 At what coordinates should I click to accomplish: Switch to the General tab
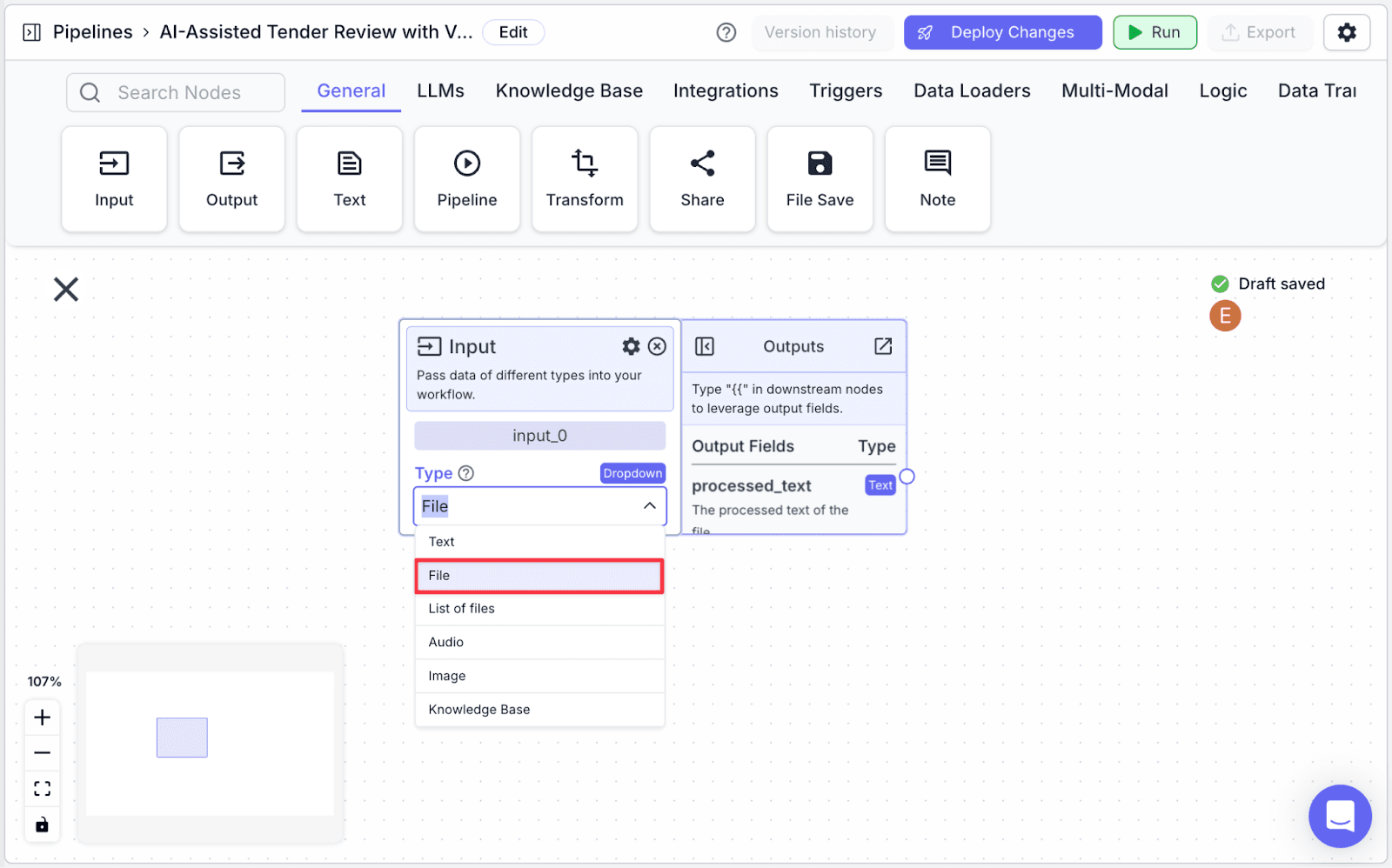pyautogui.click(x=351, y=91)
